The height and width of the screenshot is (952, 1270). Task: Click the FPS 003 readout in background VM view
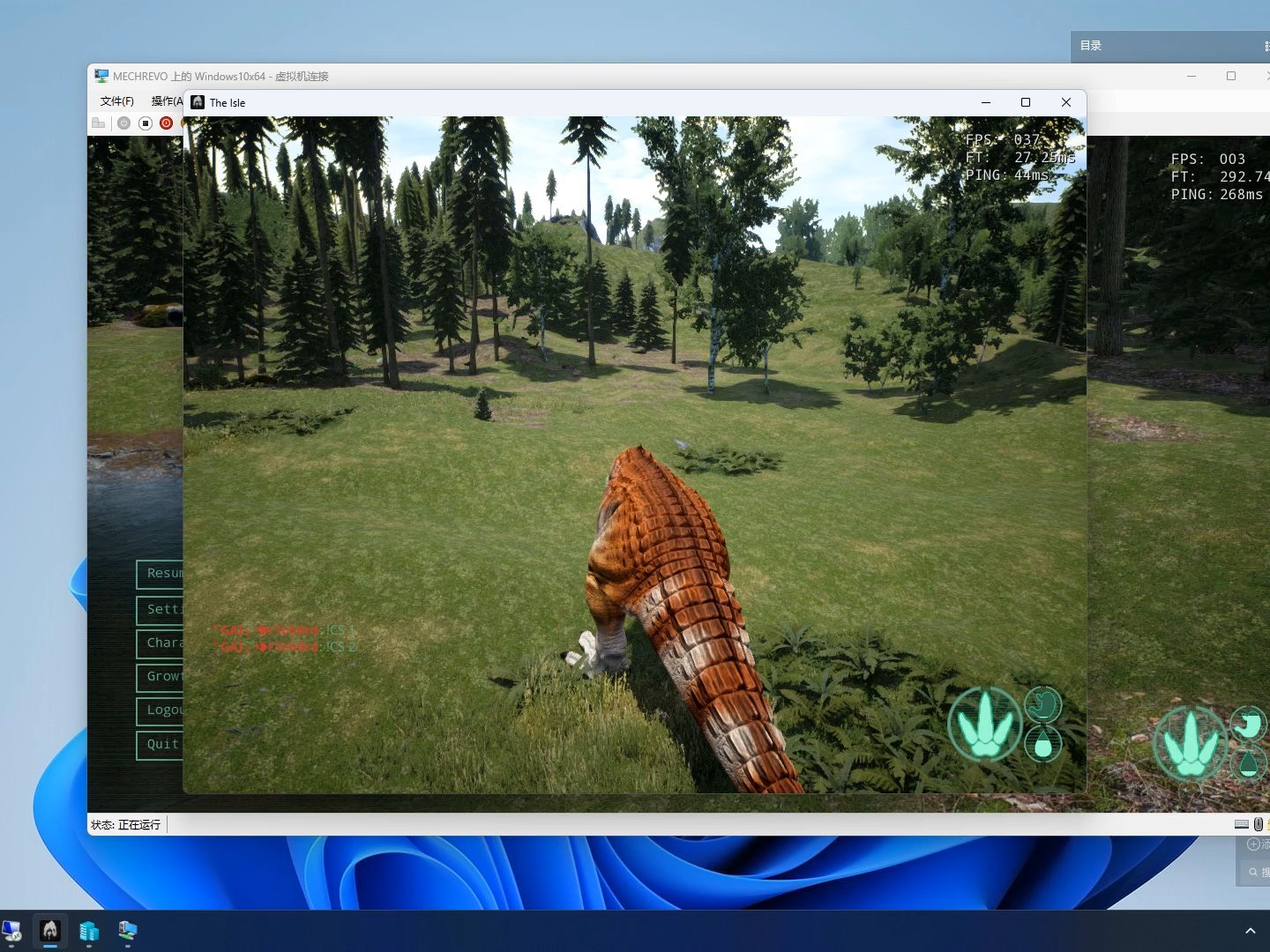[1208, 160]
